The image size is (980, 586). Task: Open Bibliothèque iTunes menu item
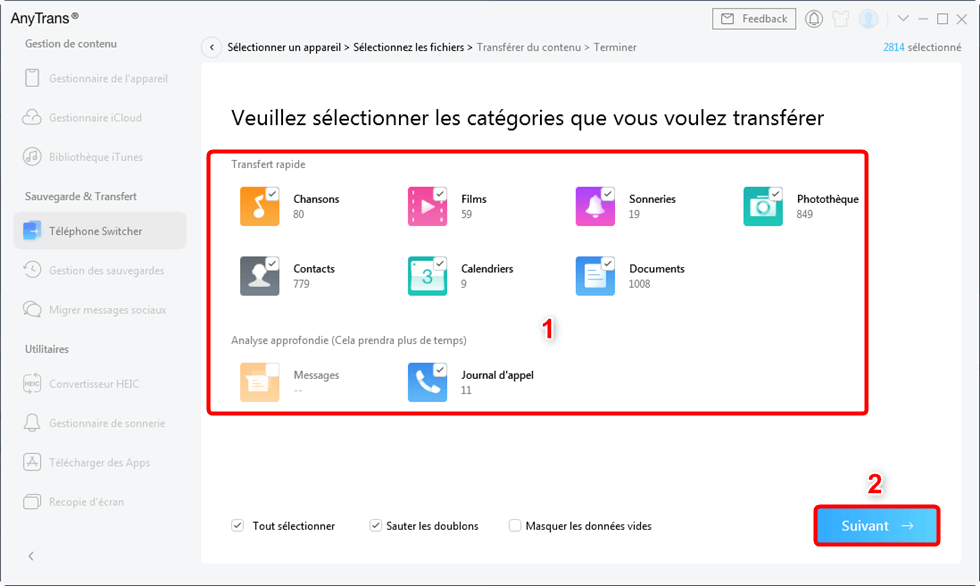pyautogui.click(x=100, y=157)
